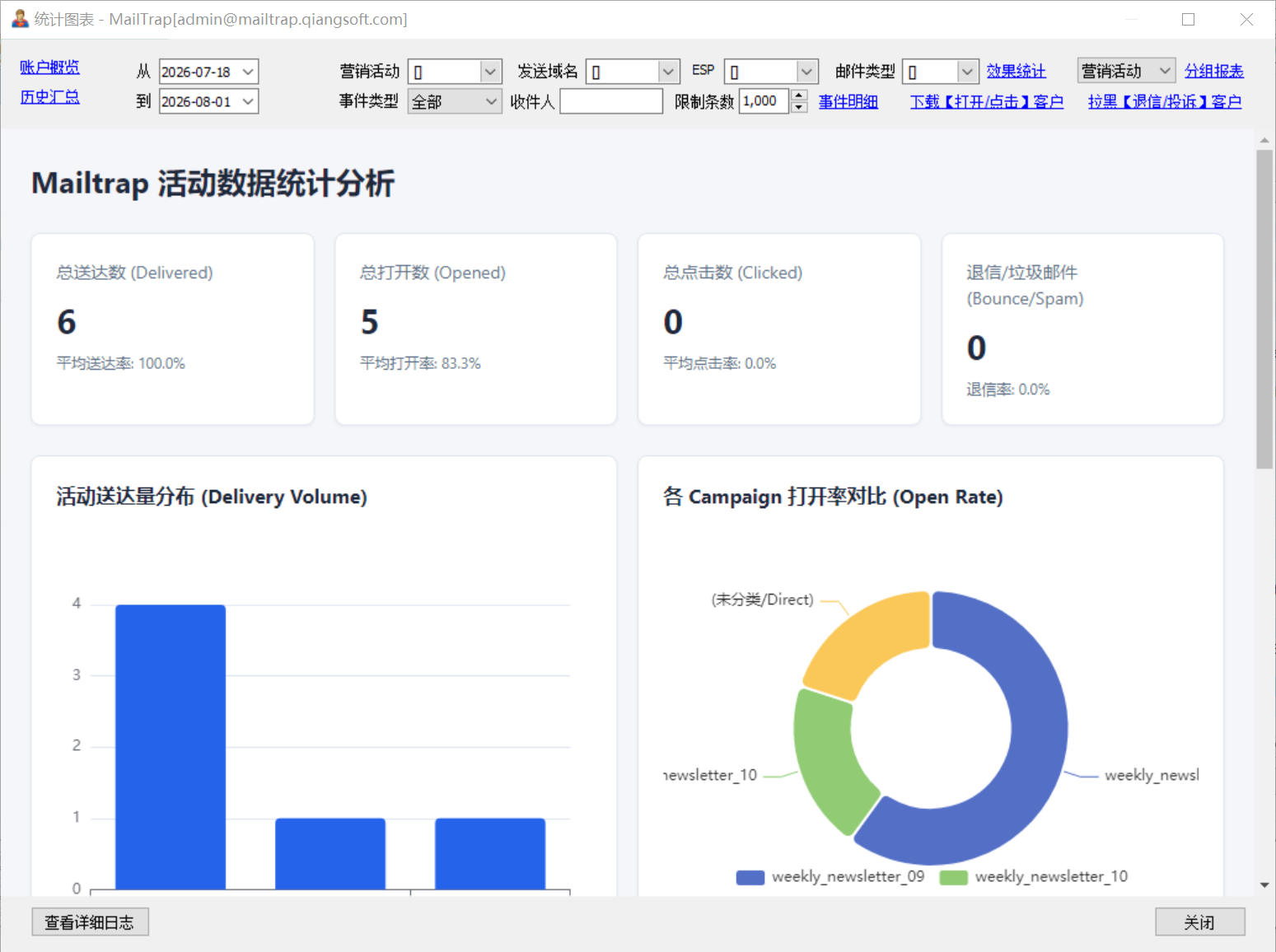Expand the 到 end date dropdown
This screenshot has width=1276, height=952.
(248, 102)
